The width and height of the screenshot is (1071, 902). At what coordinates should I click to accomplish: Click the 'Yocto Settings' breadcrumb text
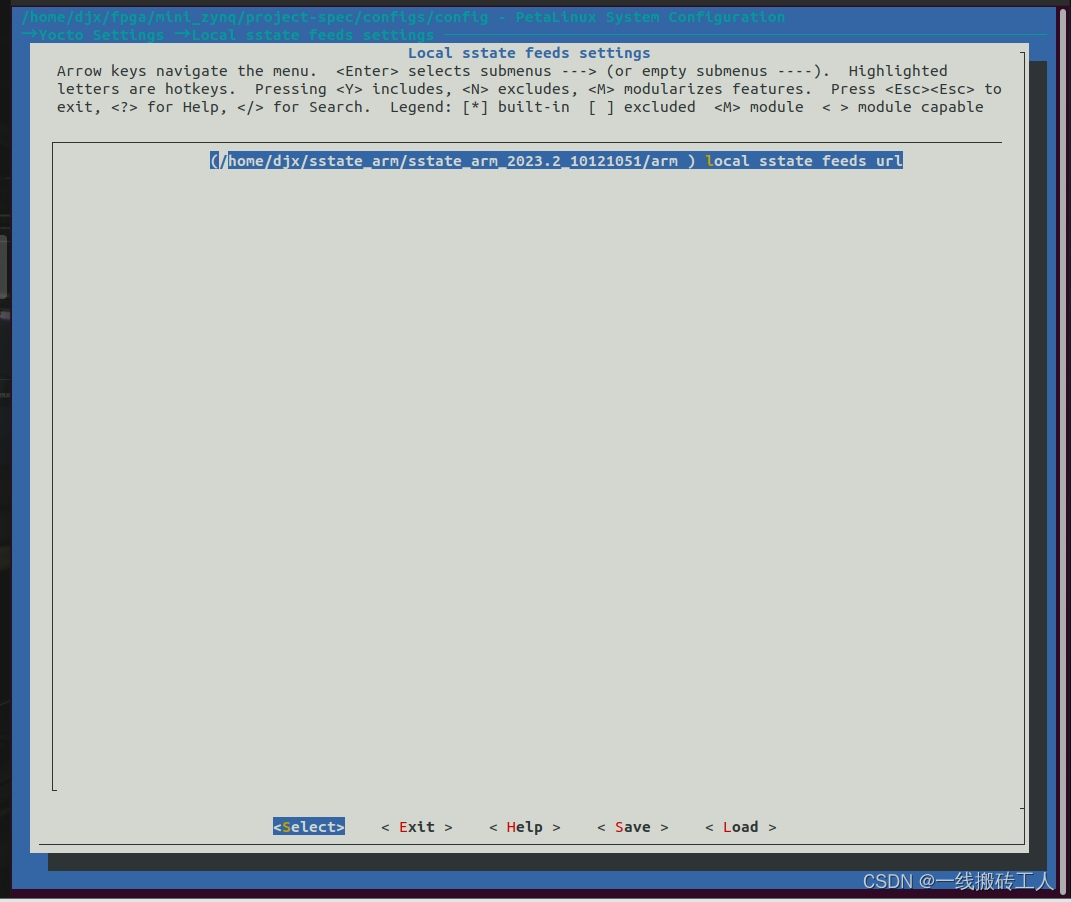101,35
